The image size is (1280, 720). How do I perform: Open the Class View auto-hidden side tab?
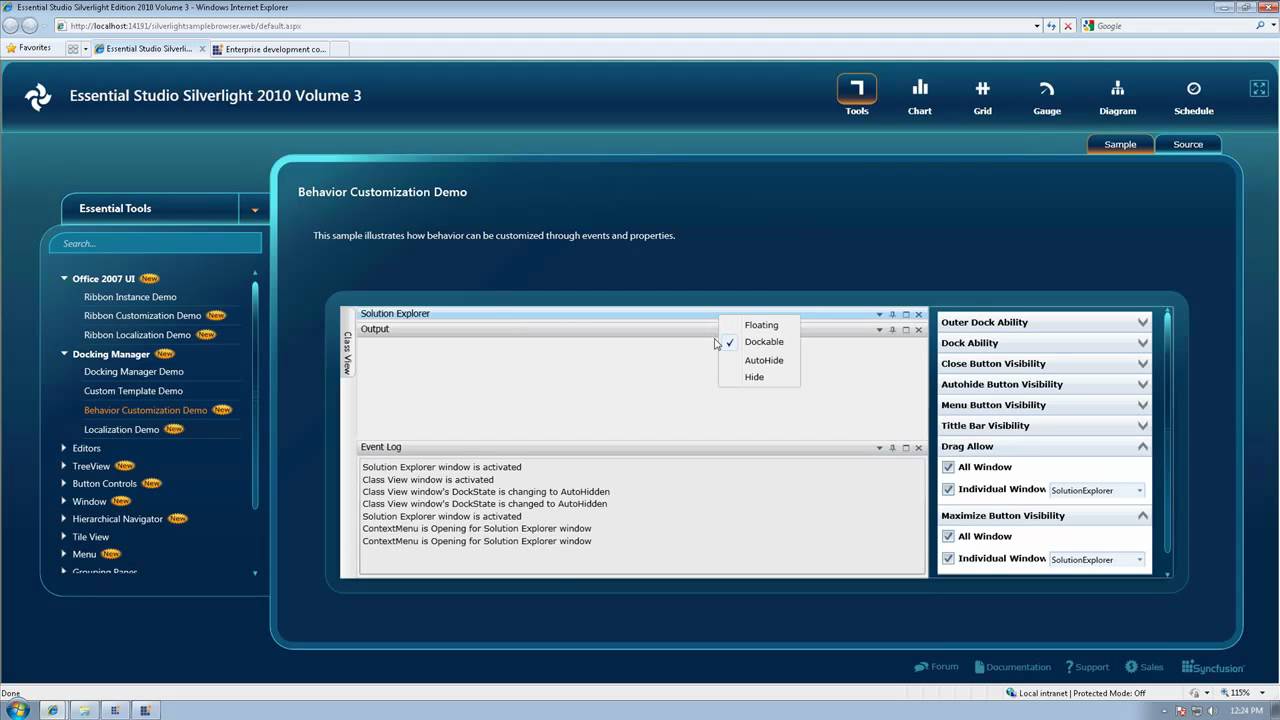pos(348,353)
